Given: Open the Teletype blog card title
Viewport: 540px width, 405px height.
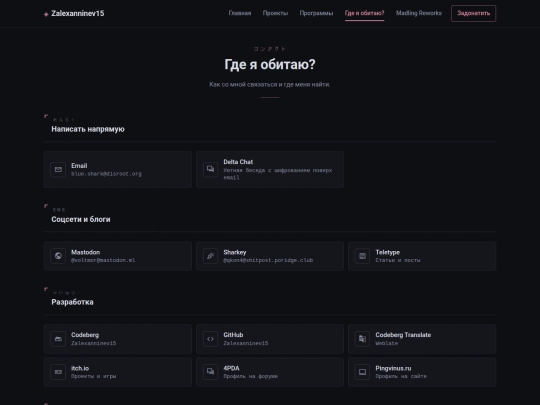Looking at the screenshot, I should point(387,252).
